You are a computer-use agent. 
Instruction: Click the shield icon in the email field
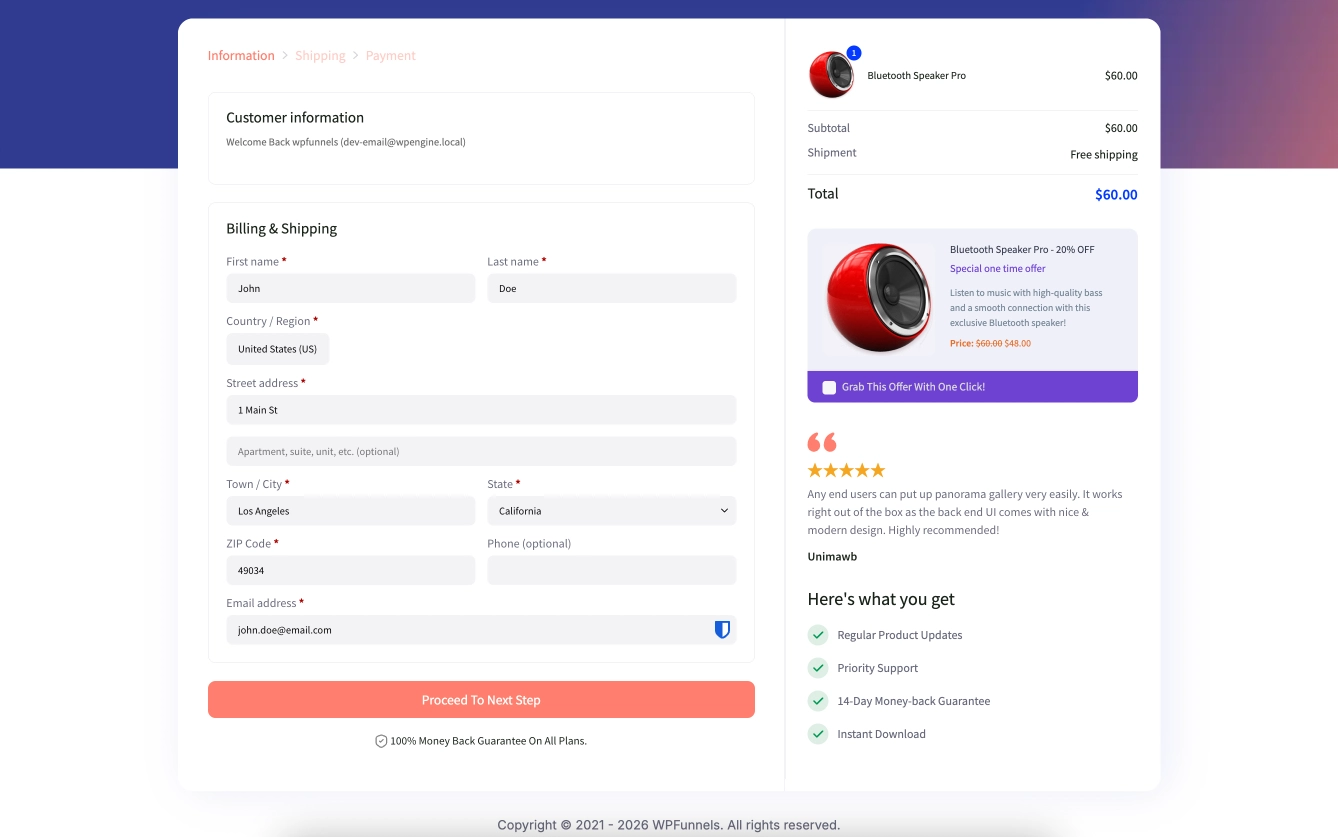pos(722,629)
